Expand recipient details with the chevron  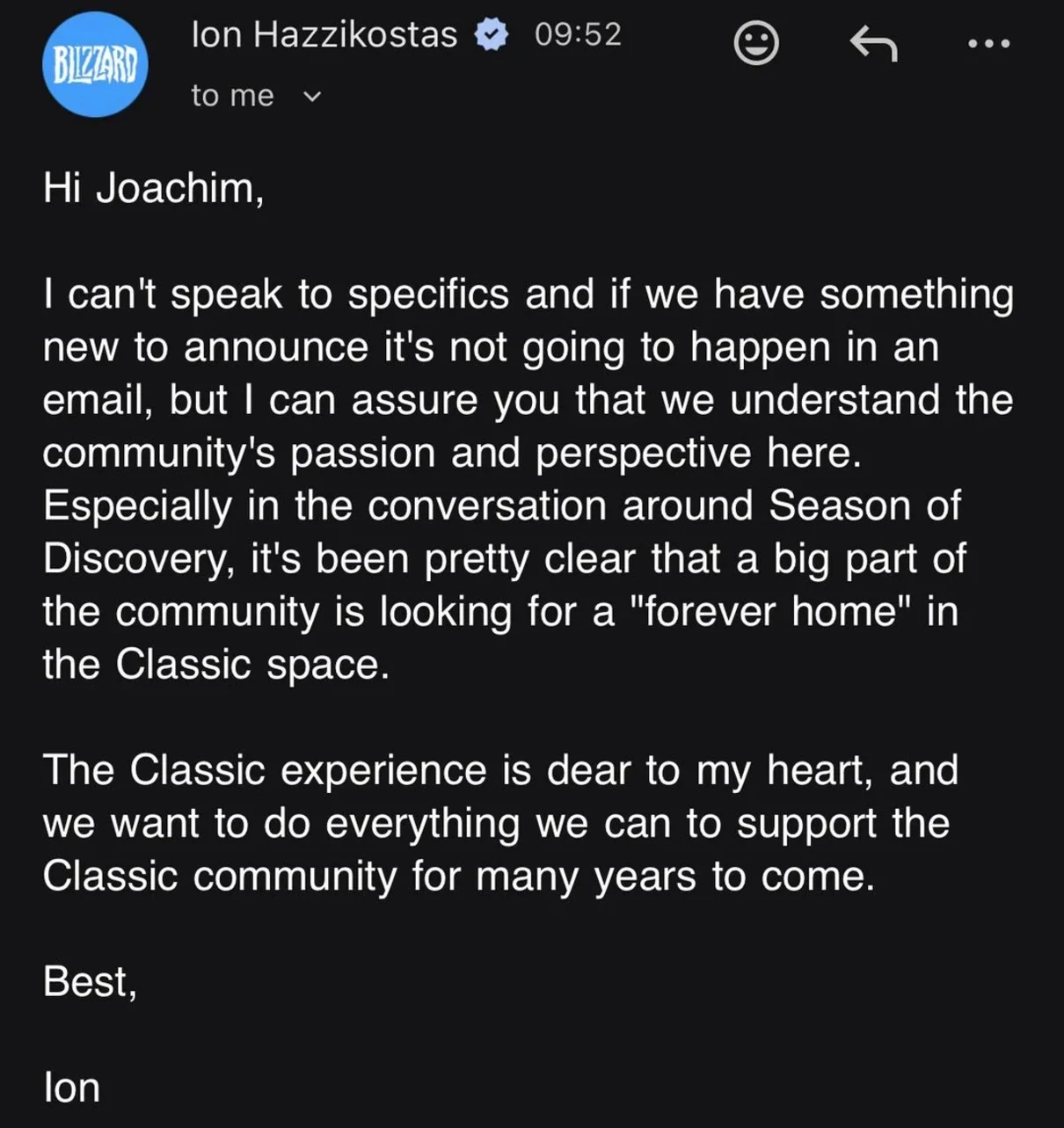tap(312, 96)
